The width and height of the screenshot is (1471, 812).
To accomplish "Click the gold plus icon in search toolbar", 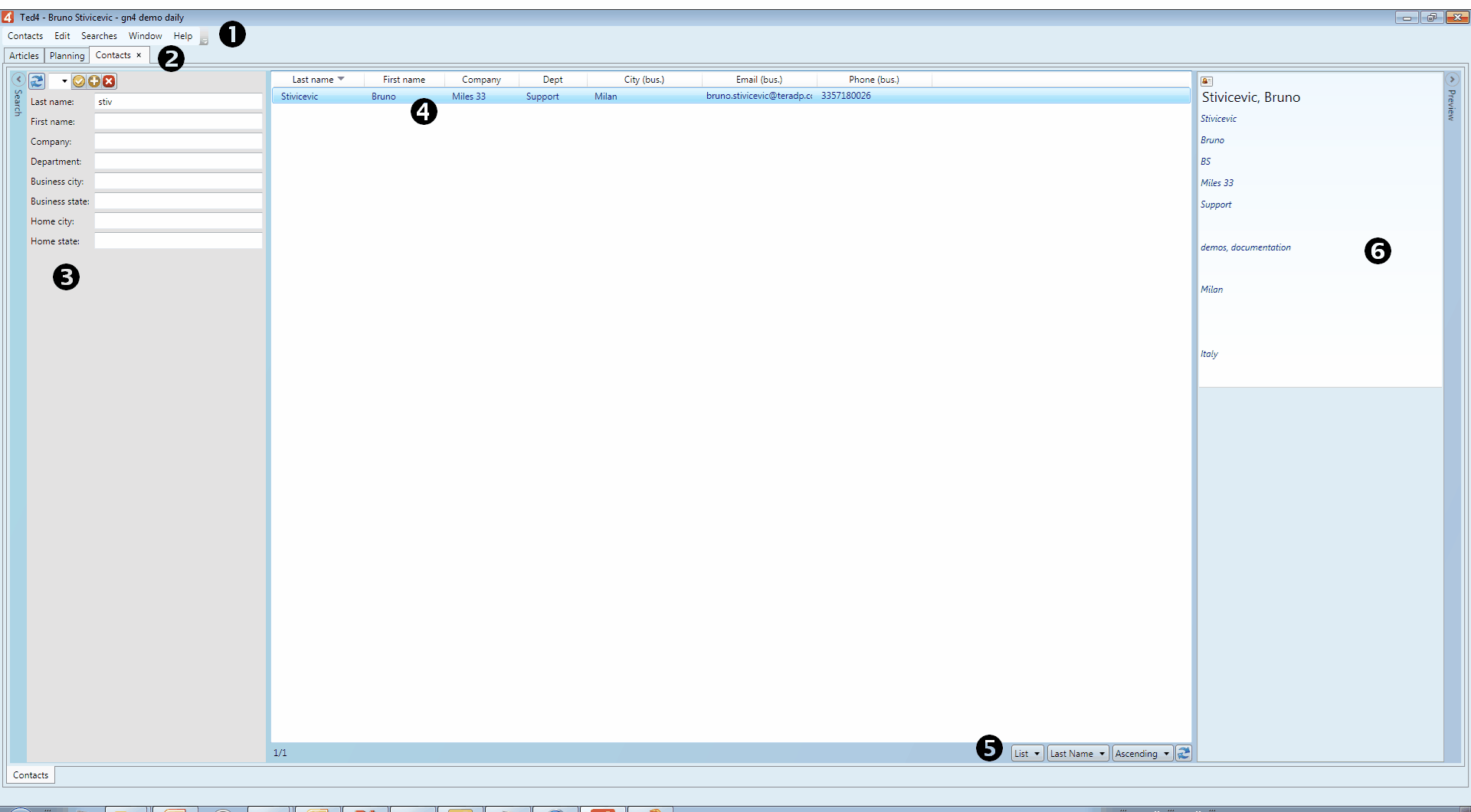I will coord(94,81).
